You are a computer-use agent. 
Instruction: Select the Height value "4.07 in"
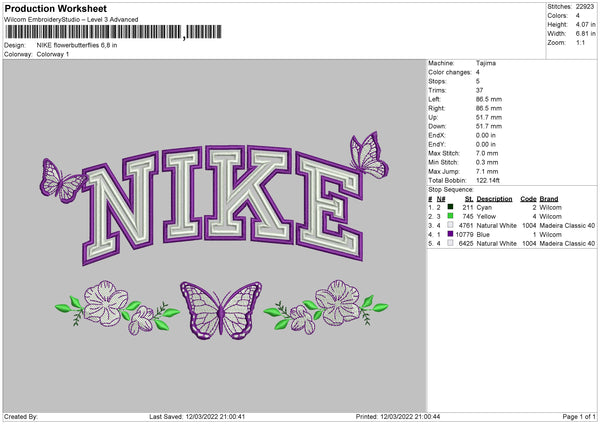[585, 24]
